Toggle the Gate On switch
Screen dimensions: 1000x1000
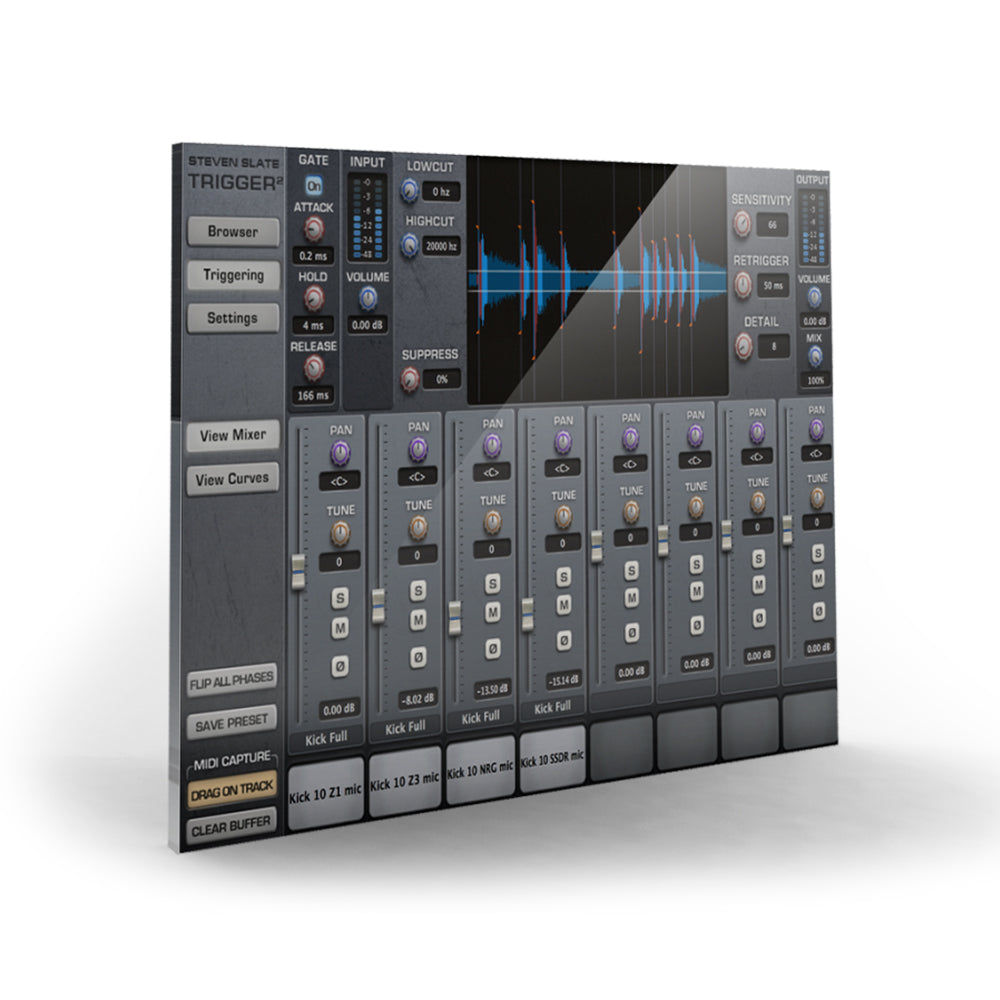pyautogui.click(x=313, y=186)
